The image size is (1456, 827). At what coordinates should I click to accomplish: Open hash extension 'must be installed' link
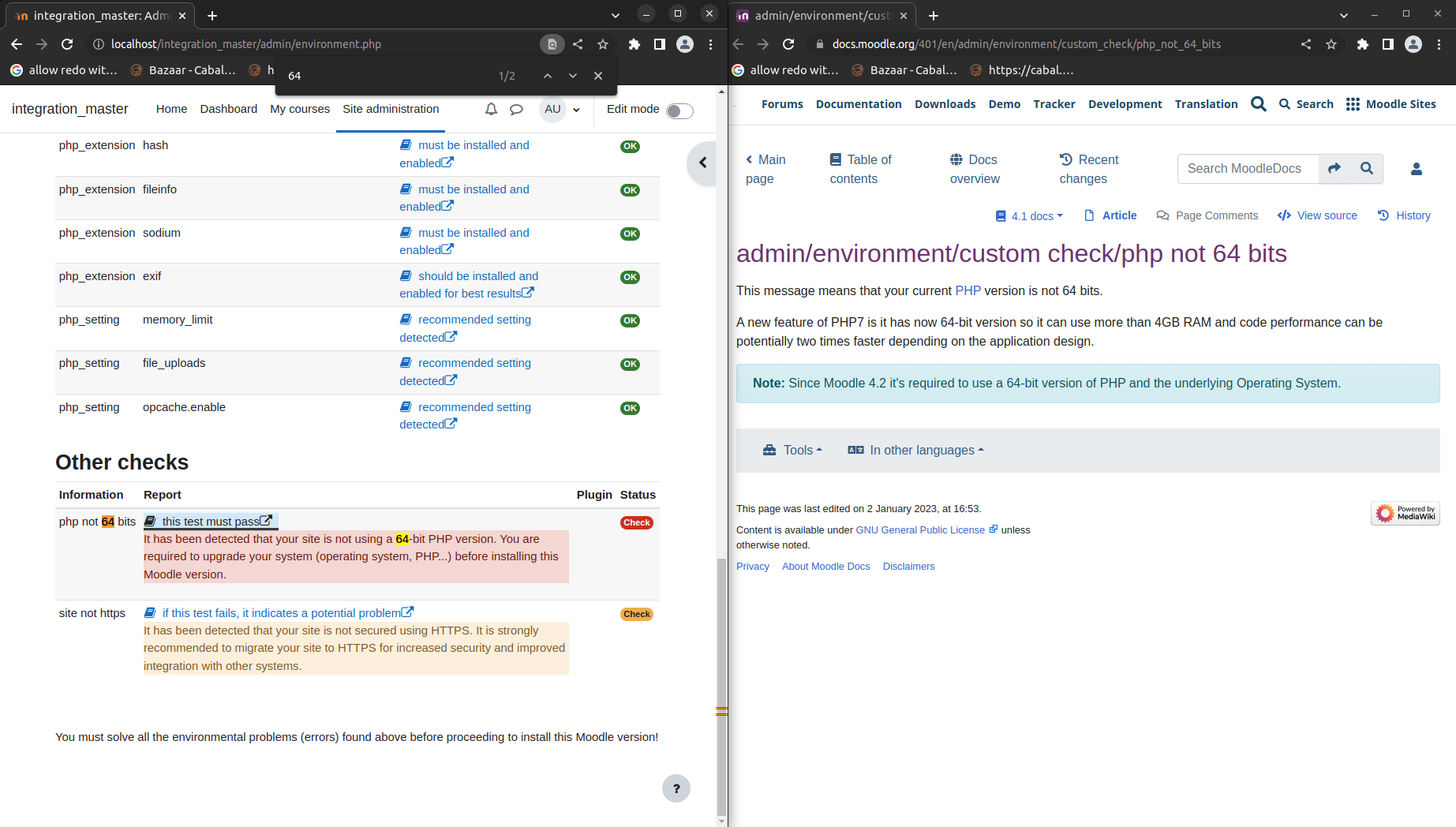(x=464, y=154)
